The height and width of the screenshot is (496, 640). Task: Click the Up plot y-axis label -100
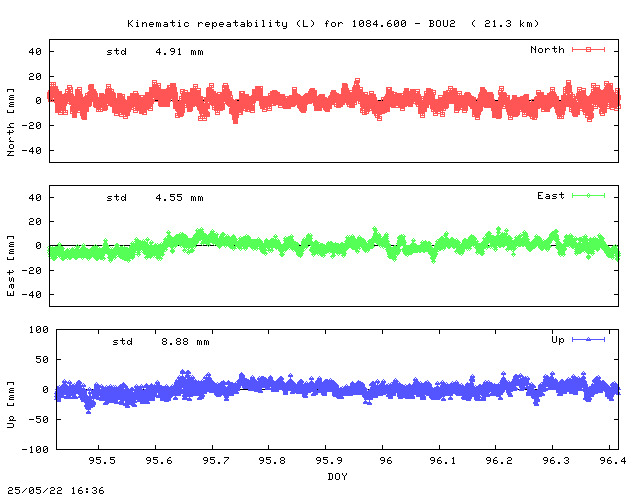coord(35,449)
